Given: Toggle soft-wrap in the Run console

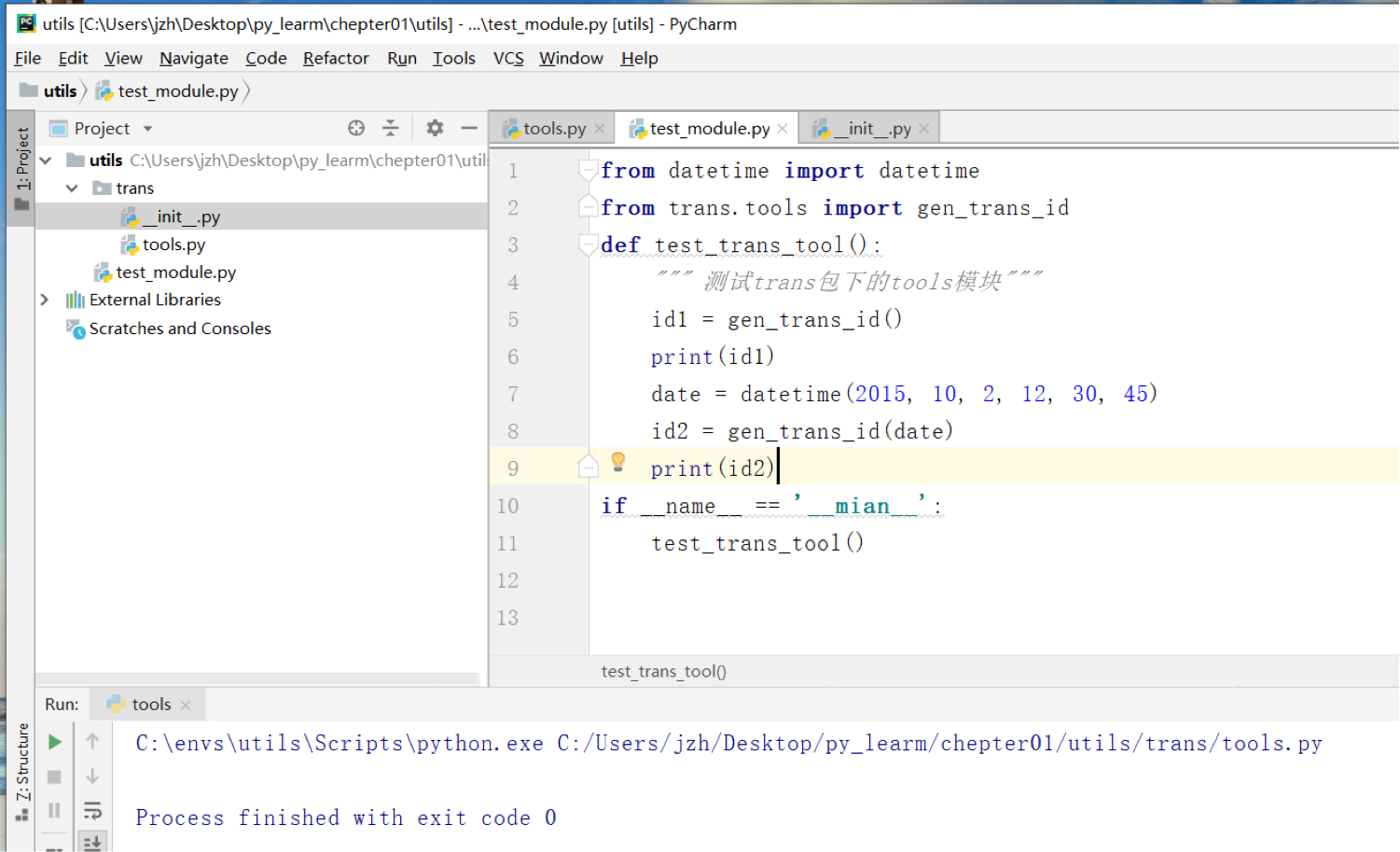Looking at the screenshot, I should coord(92,811).
